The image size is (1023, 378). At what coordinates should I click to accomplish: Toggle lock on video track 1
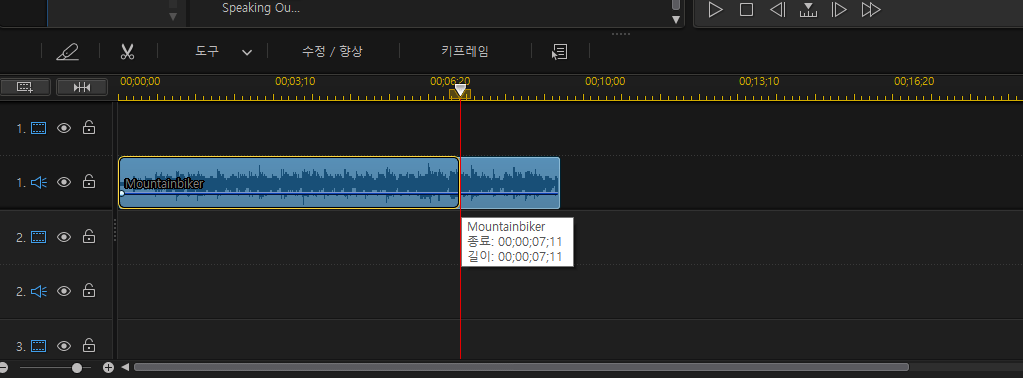(89, 128)
